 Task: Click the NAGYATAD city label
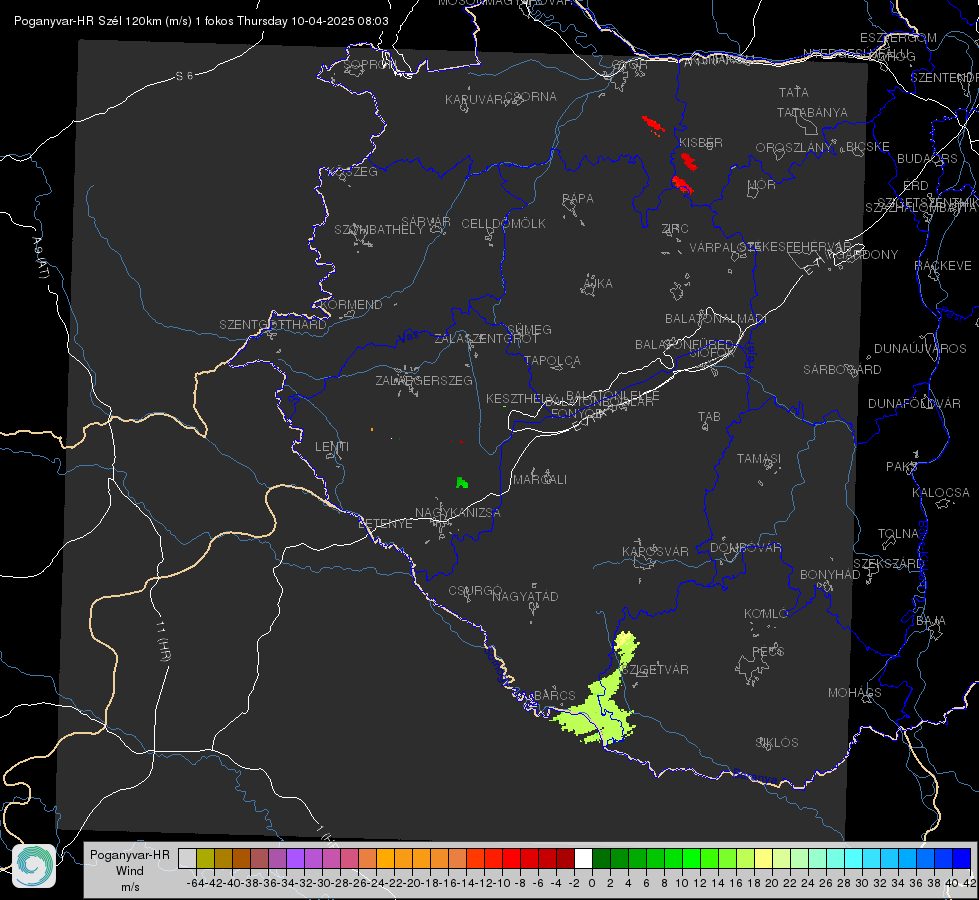pyautogui.click(x=525, y=596)
